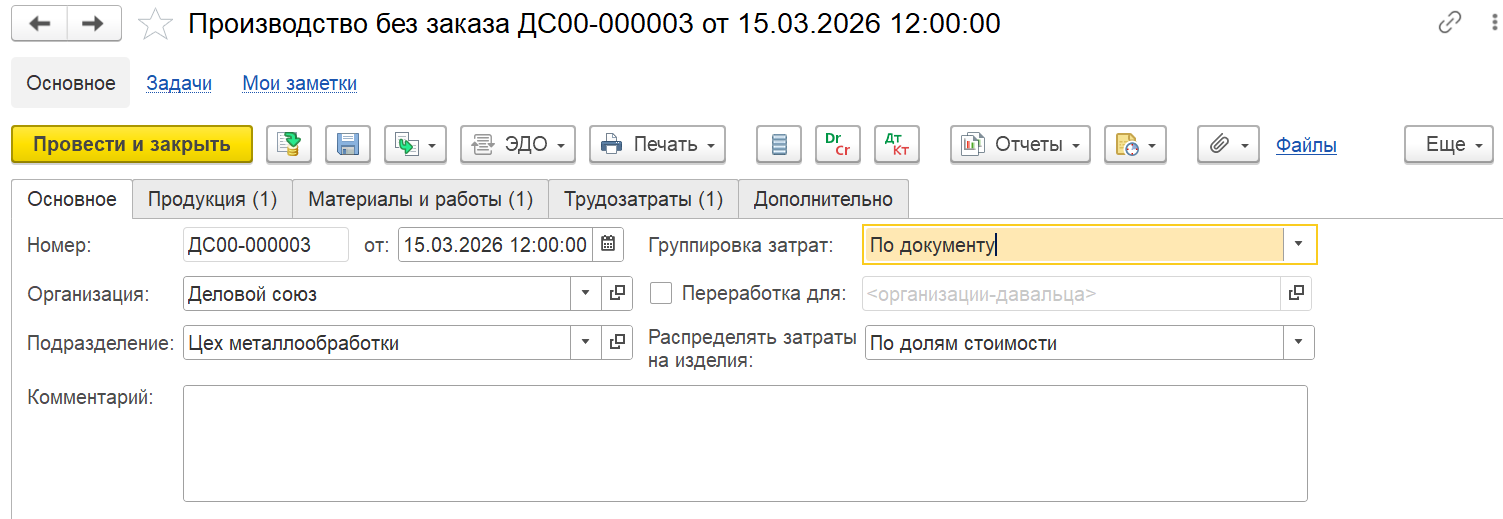1503x519 pixels.
Task: Open-form icon of организации-давальца field
Action: pyautogui.click(x=1296, y=294)
